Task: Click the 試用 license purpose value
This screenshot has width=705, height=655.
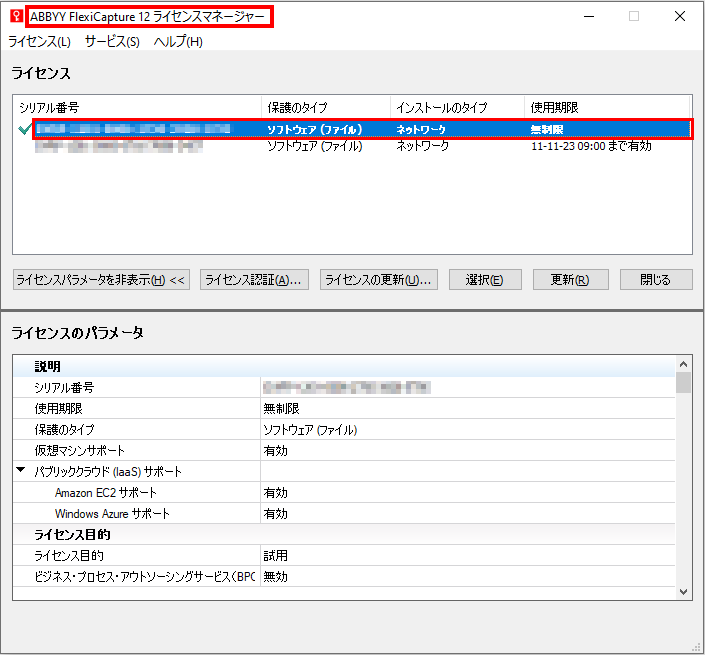Action: (x=275, y=556)
